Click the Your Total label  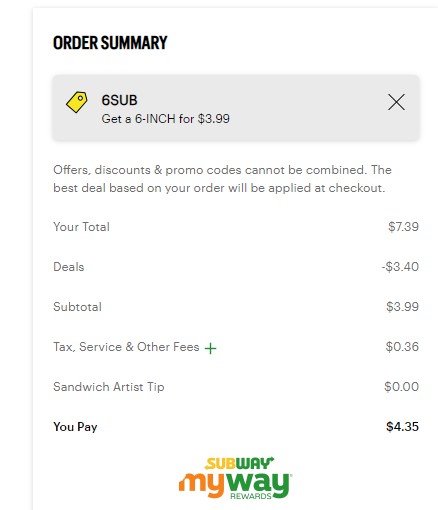pyautogui.click(x=81, y=227)
